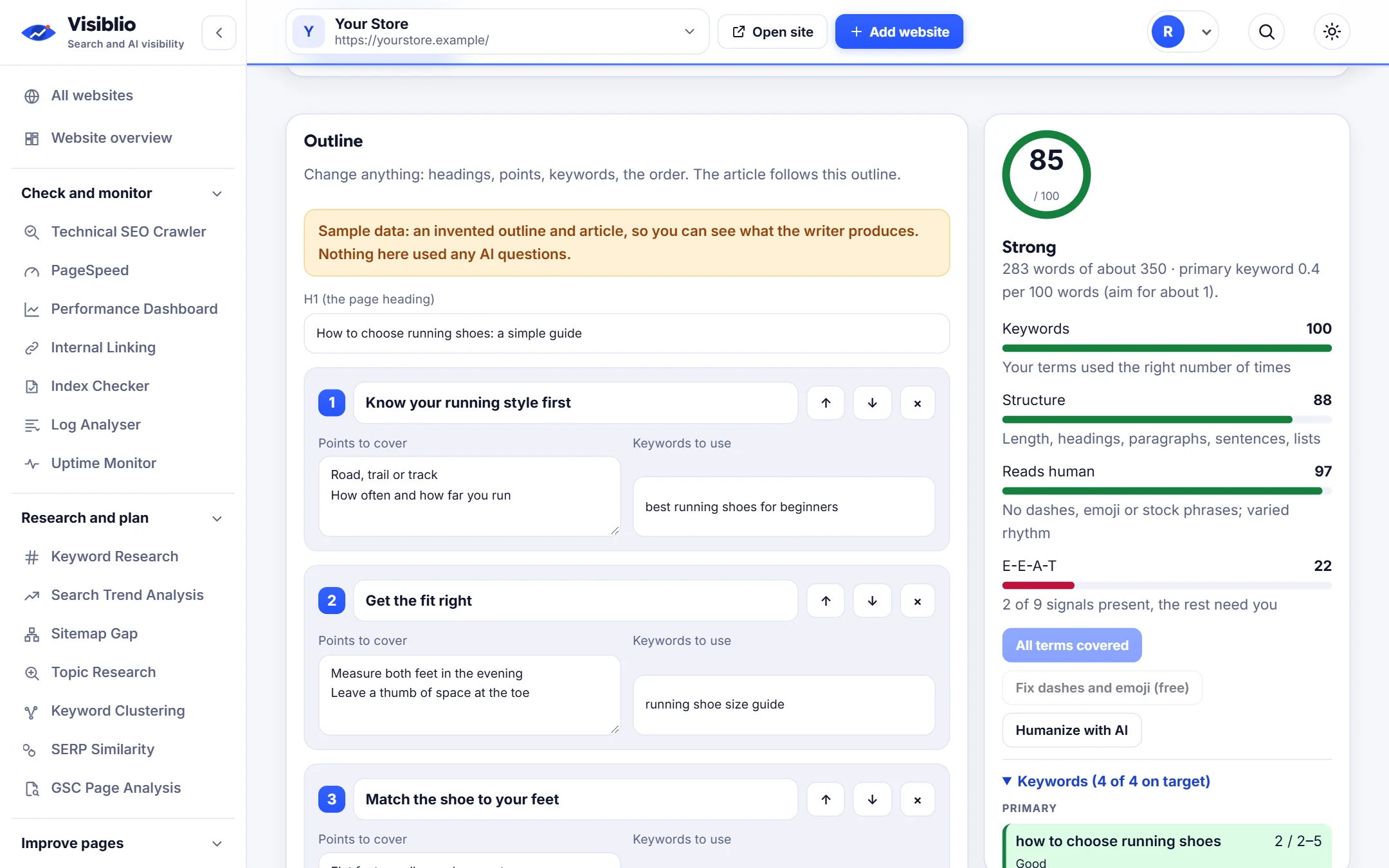Viewport: 1389px width, 868px height.
Task: Move 'Get the fit right' section down
Action: [872, 601]
